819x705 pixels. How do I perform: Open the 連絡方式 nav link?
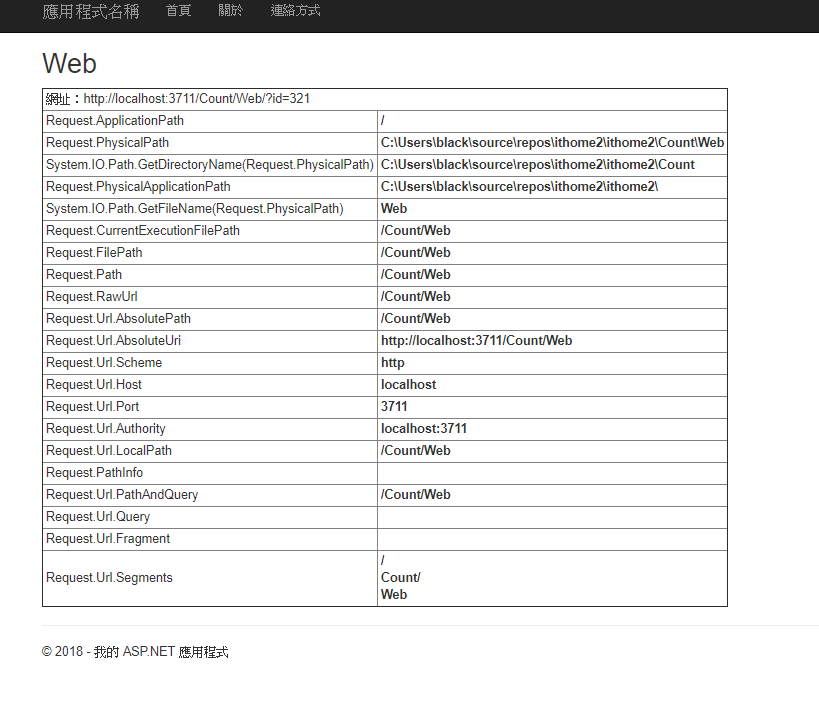tap(295, 10)
